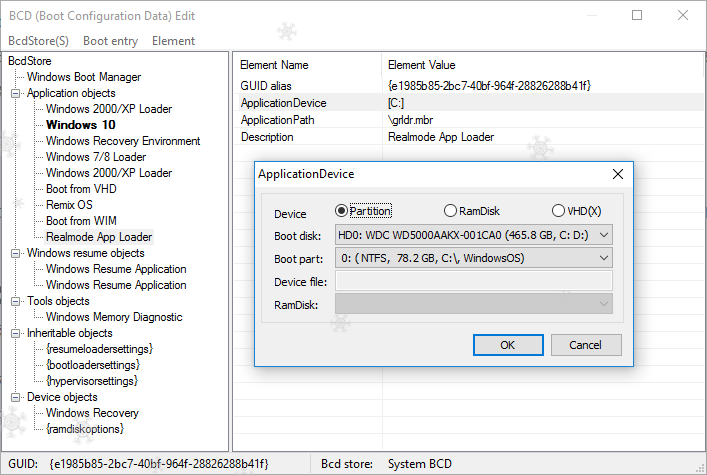The width and height of the screenshot is (707, 475).
Task: Collapse the Device objects node
Action: click(x=15, y=397)
